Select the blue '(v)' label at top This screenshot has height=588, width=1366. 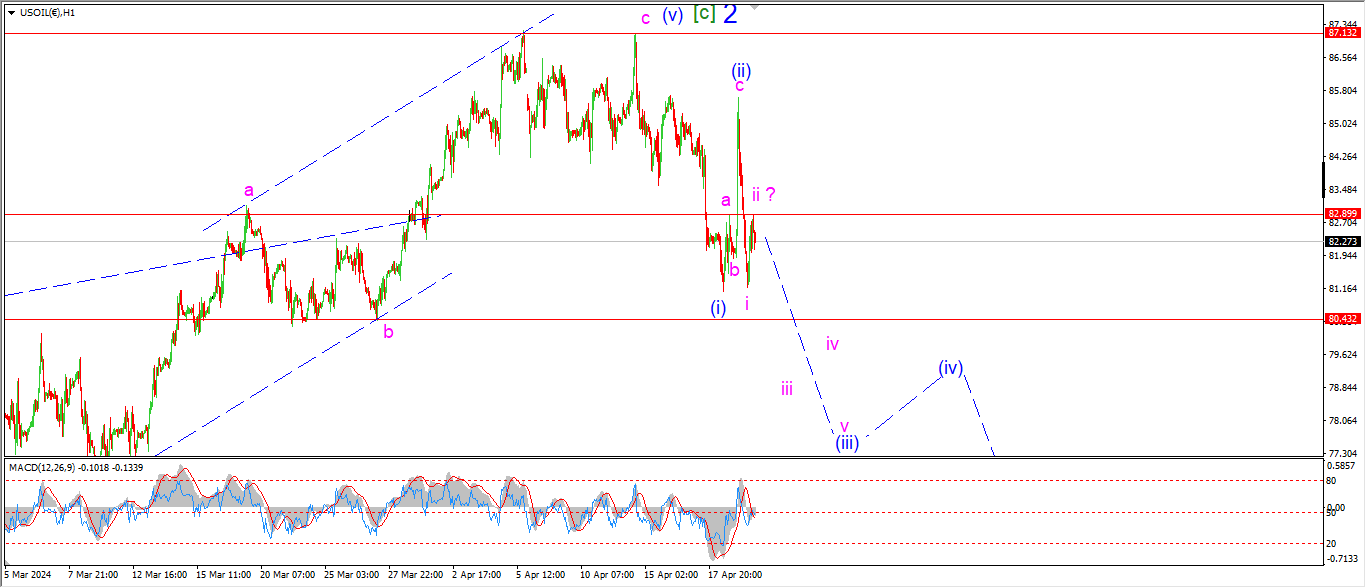pyautogui.click(x=672, y=16)
